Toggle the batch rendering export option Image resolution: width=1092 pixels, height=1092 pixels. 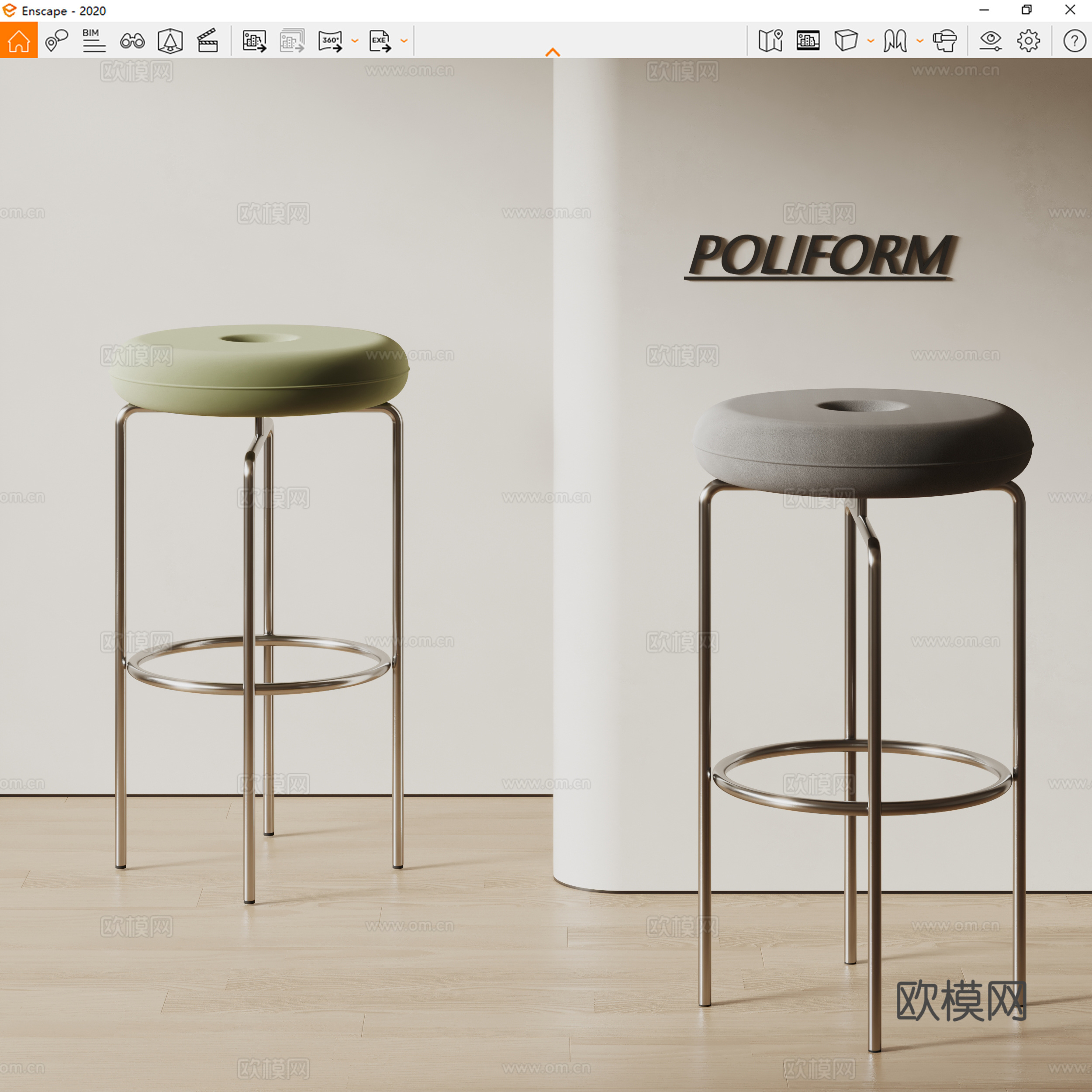tap(293, 40)
